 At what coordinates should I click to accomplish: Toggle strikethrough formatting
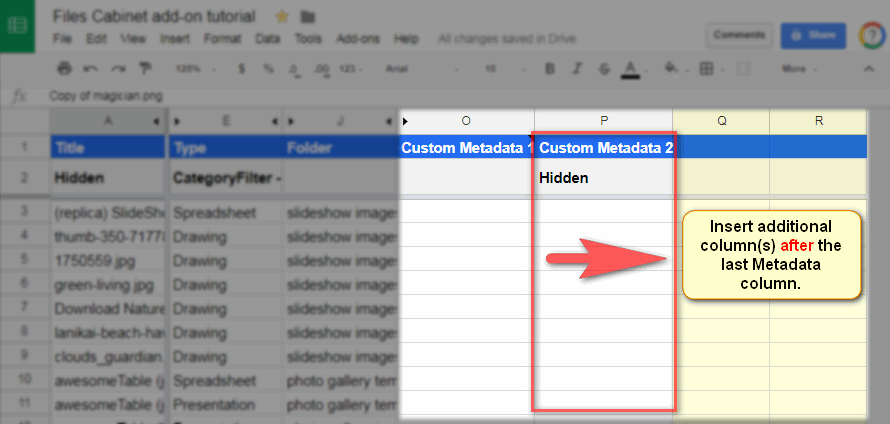coord(601,69)
